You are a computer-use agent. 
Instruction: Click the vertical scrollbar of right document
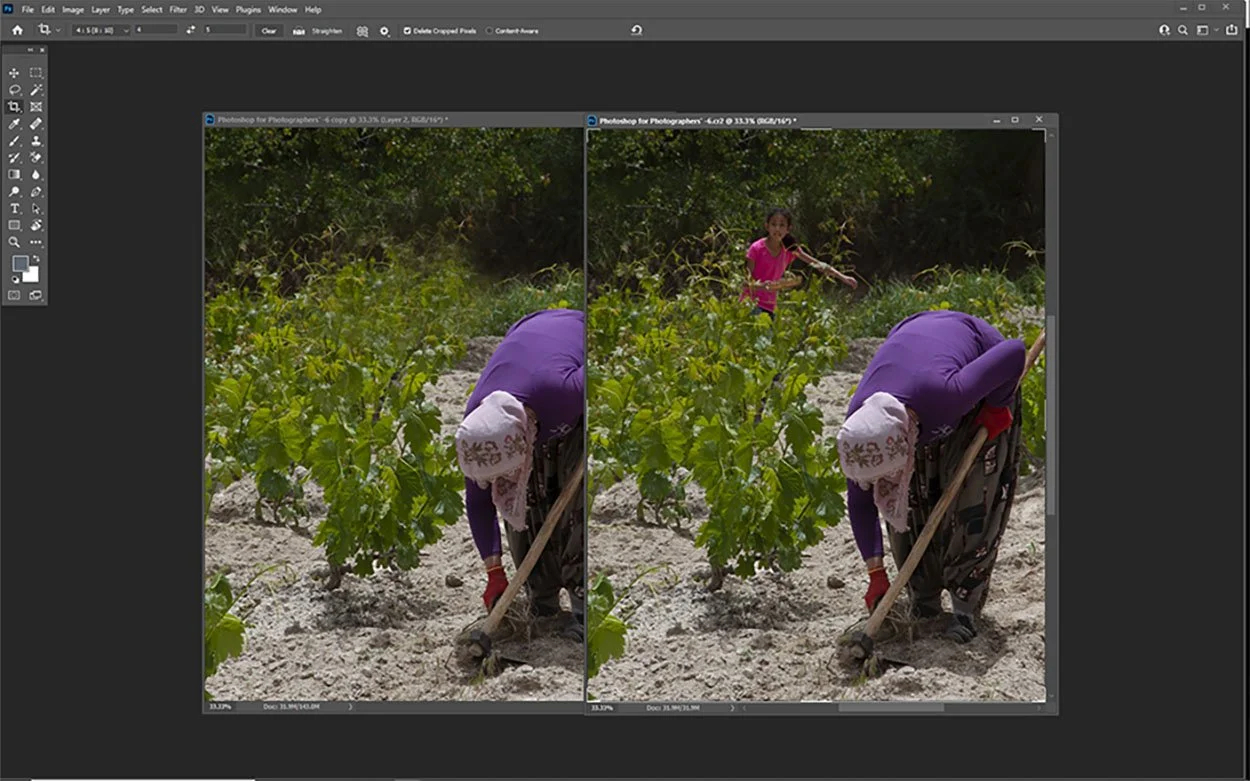pyautogui.click(x=1051, y=415)
